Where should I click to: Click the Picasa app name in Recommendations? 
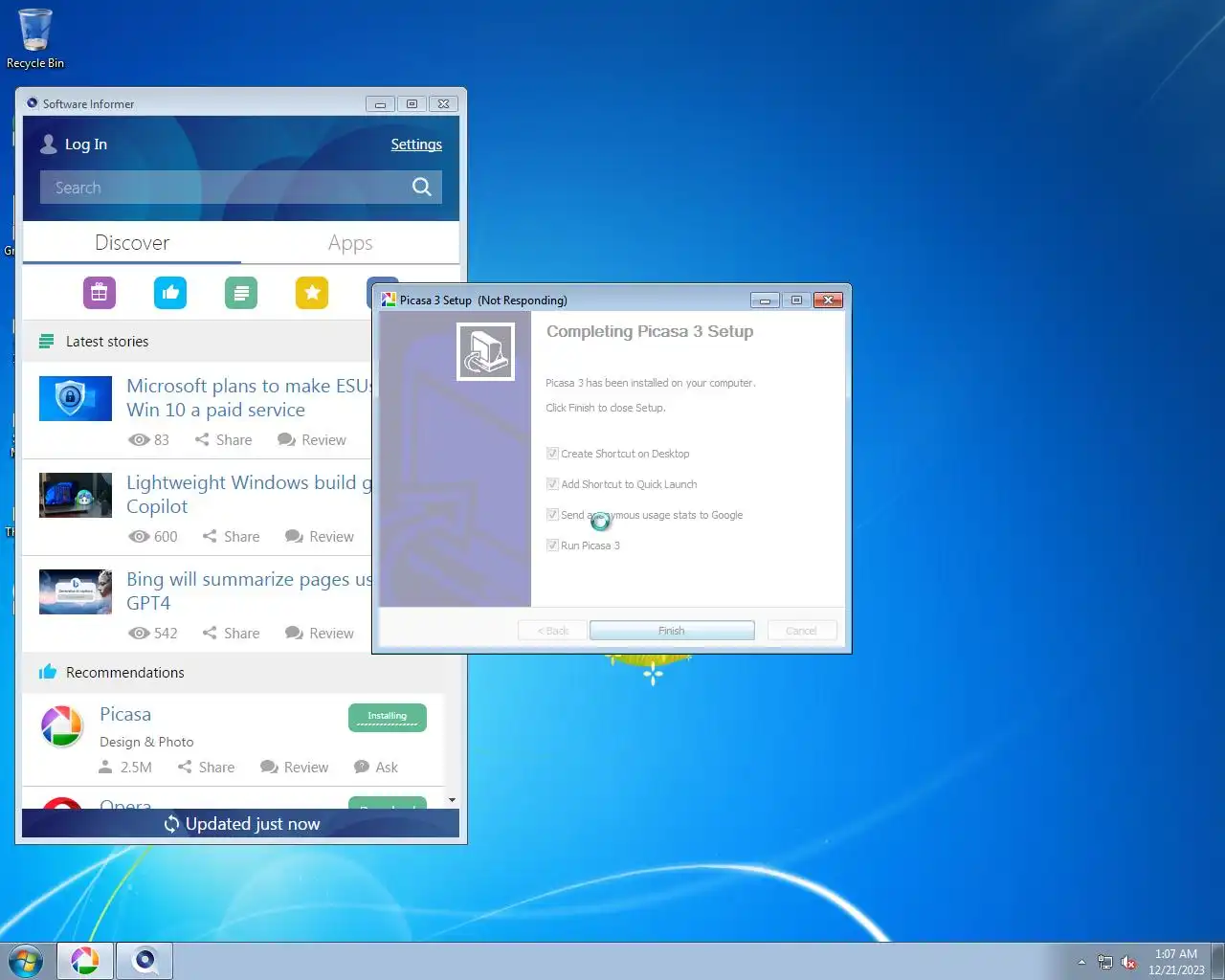point(125,715)
